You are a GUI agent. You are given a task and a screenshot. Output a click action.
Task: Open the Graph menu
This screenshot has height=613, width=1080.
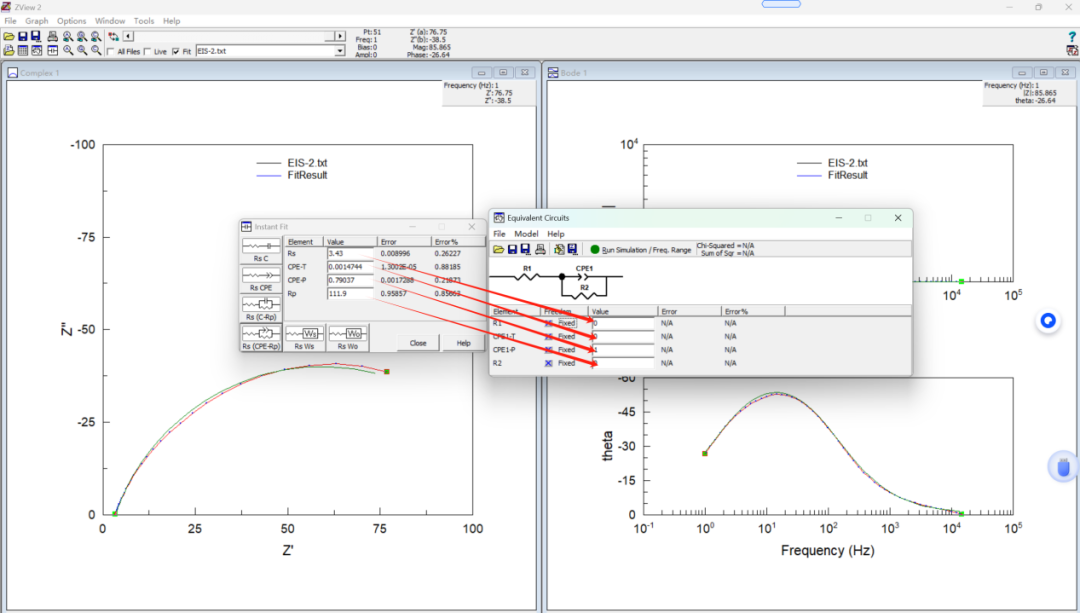[37, 21]
